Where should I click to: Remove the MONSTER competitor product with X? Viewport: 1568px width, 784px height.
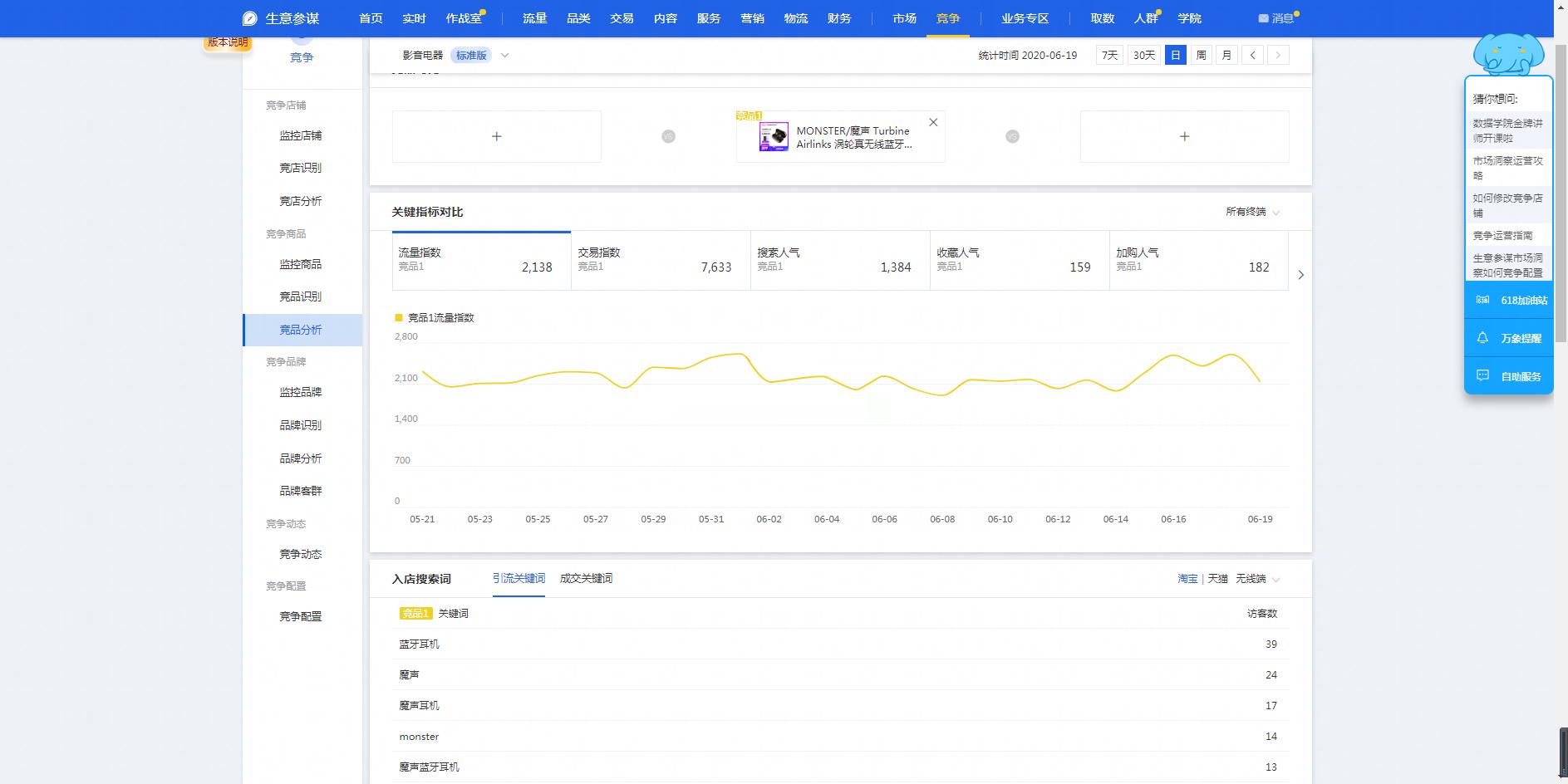pyautogui.click(x=933, y=122)
